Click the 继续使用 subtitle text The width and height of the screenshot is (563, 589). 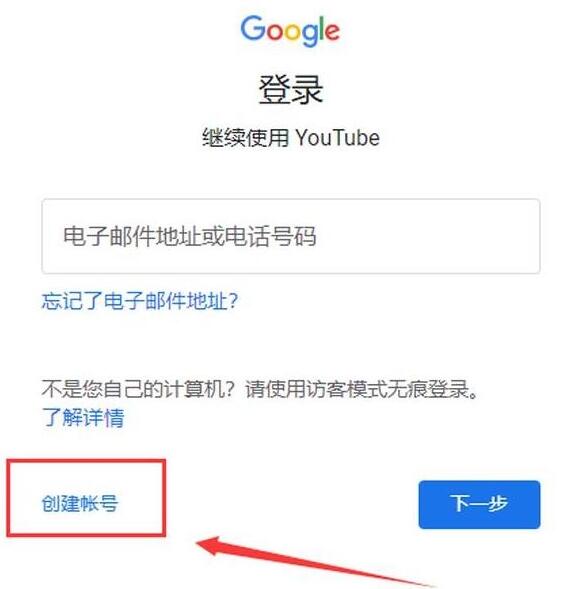point(246,137)
